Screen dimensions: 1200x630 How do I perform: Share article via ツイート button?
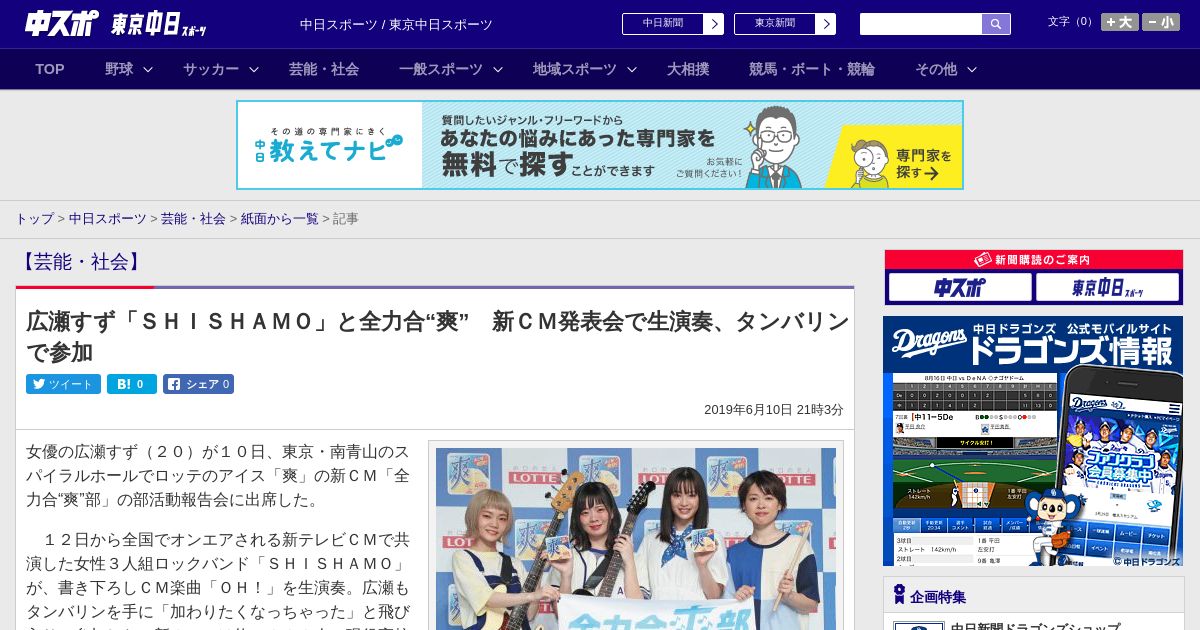point(63,384)
